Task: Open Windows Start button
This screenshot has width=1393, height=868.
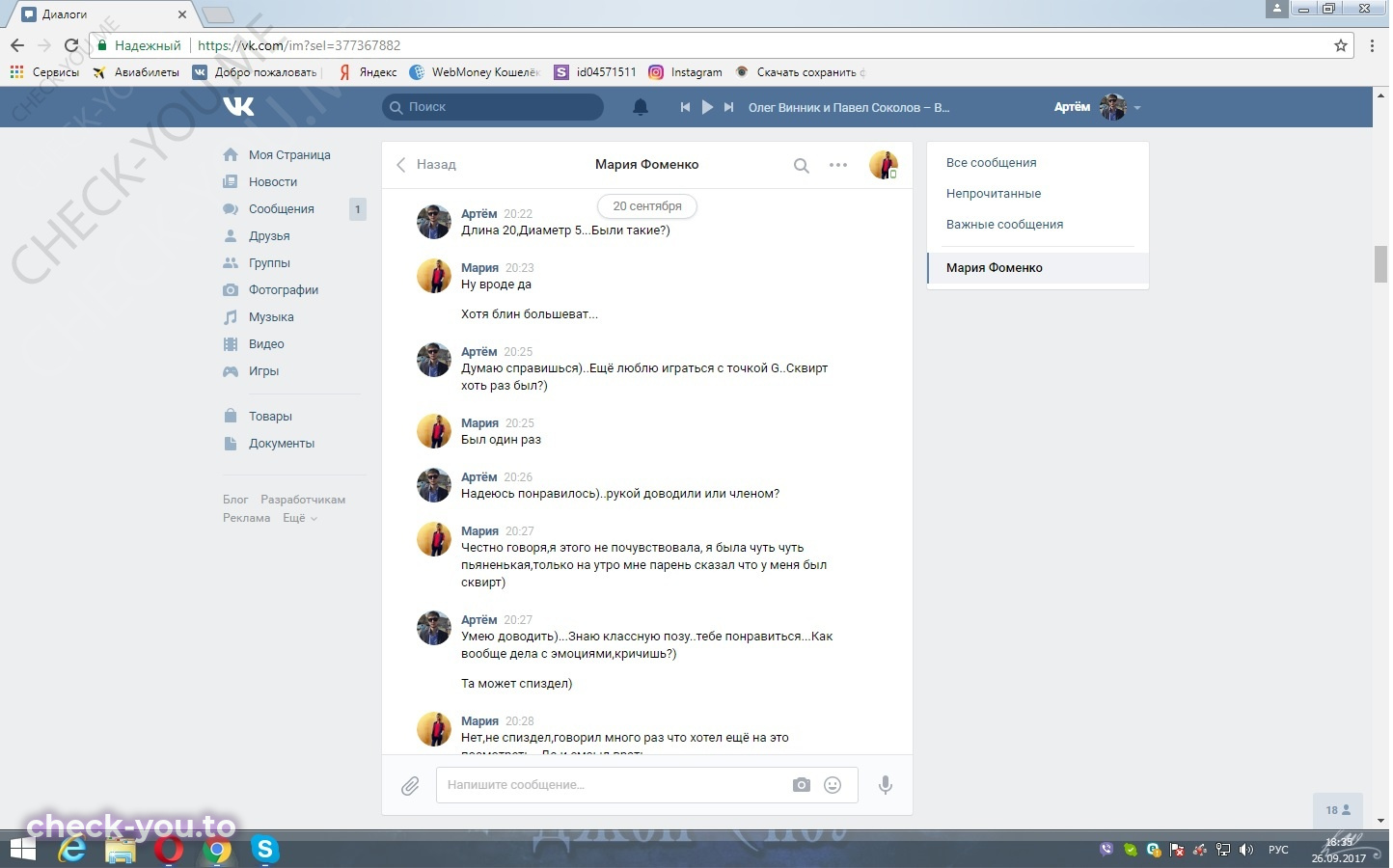Action: click(x=22, y=850)
